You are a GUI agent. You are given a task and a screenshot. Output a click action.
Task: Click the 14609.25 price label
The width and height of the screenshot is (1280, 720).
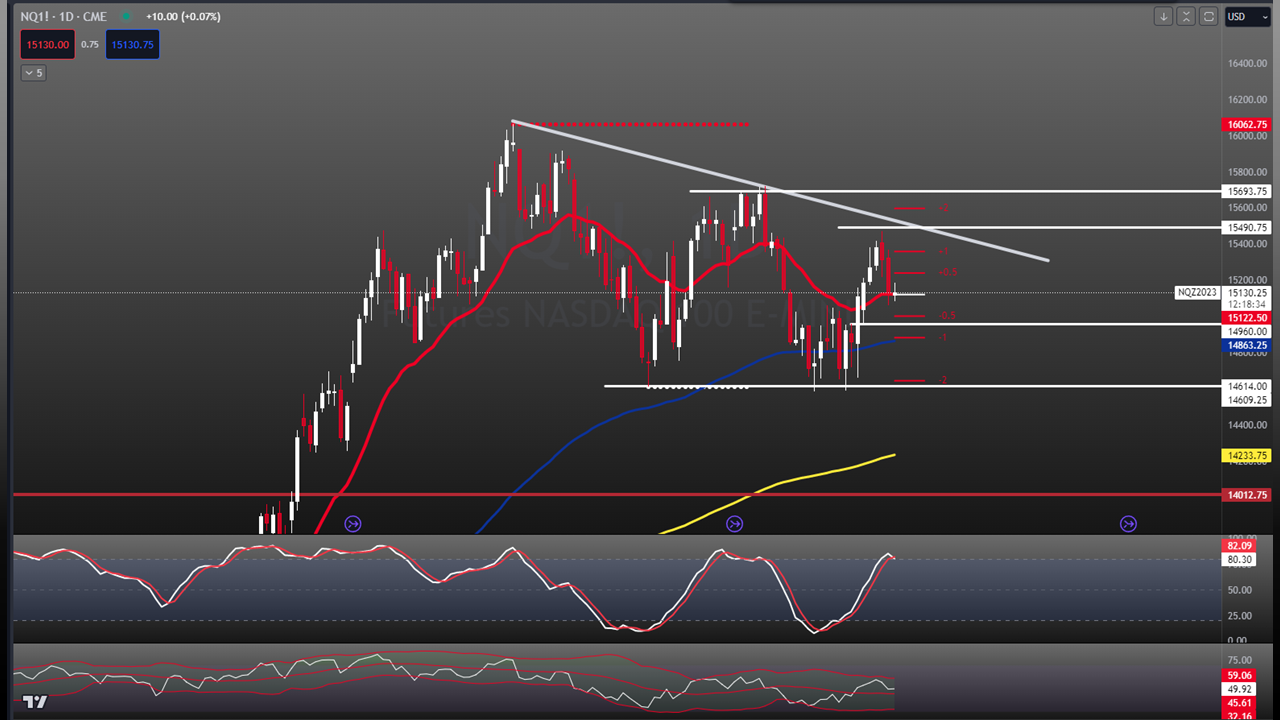click(1246, 400)
